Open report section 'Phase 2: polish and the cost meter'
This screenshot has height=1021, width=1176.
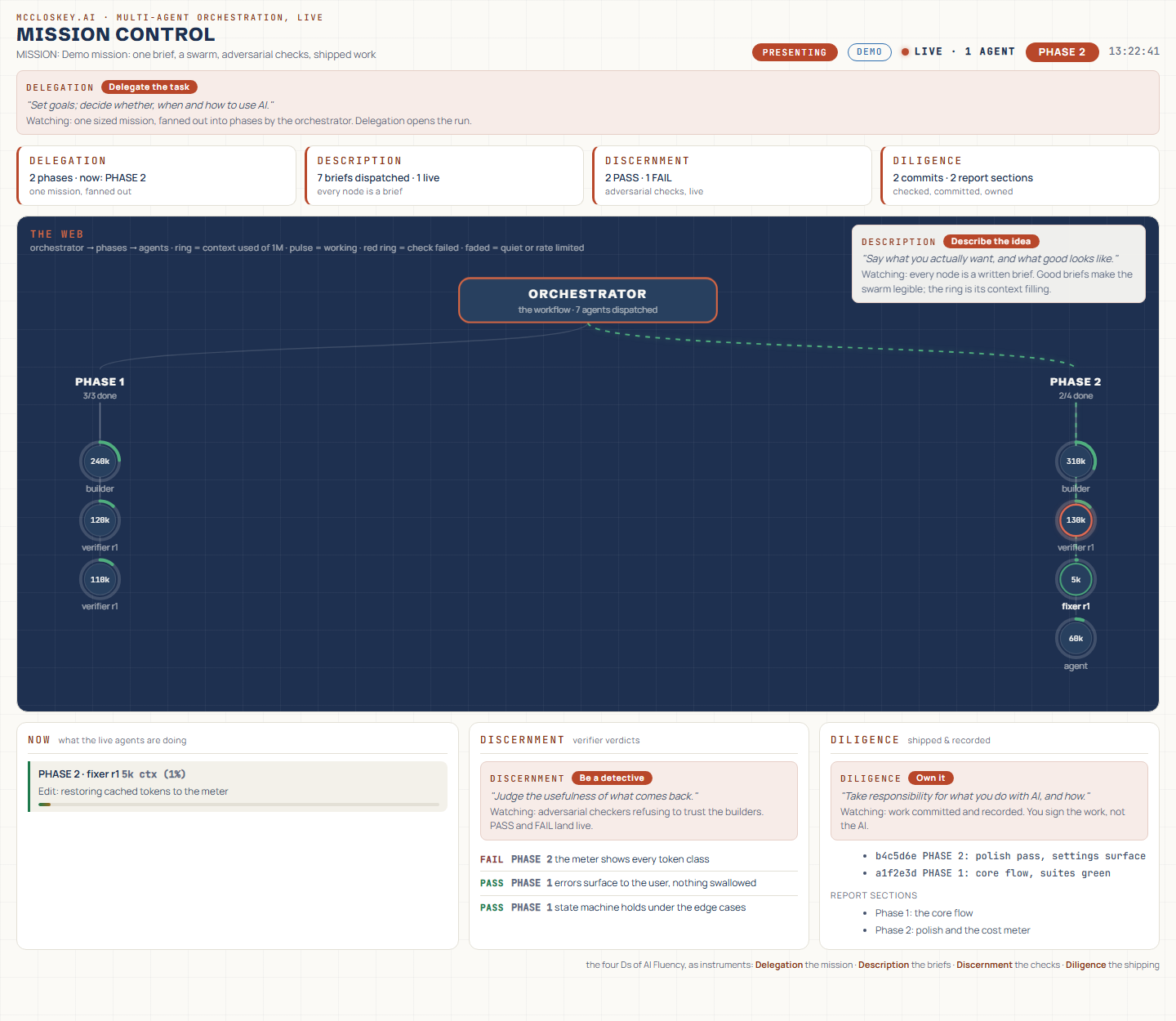tap(952, 930)
